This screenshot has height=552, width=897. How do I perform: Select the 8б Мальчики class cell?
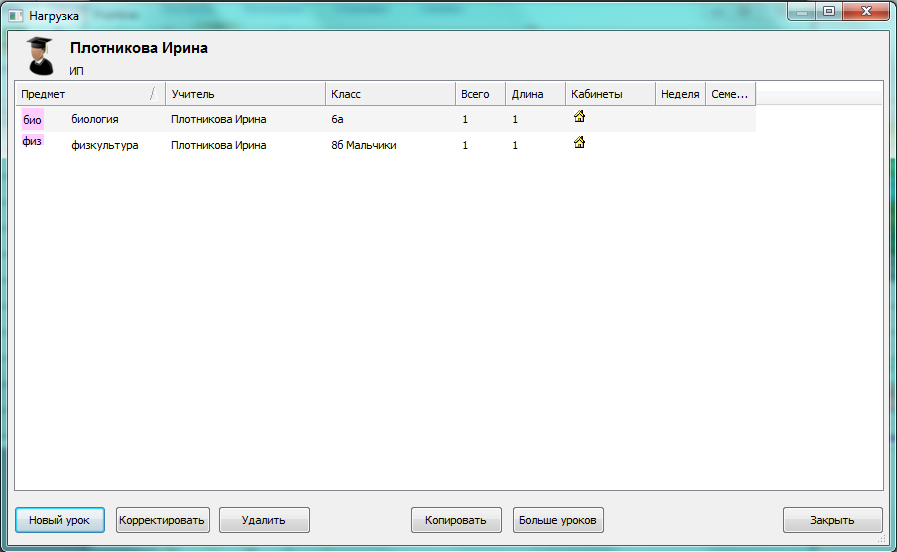(364, 145)
